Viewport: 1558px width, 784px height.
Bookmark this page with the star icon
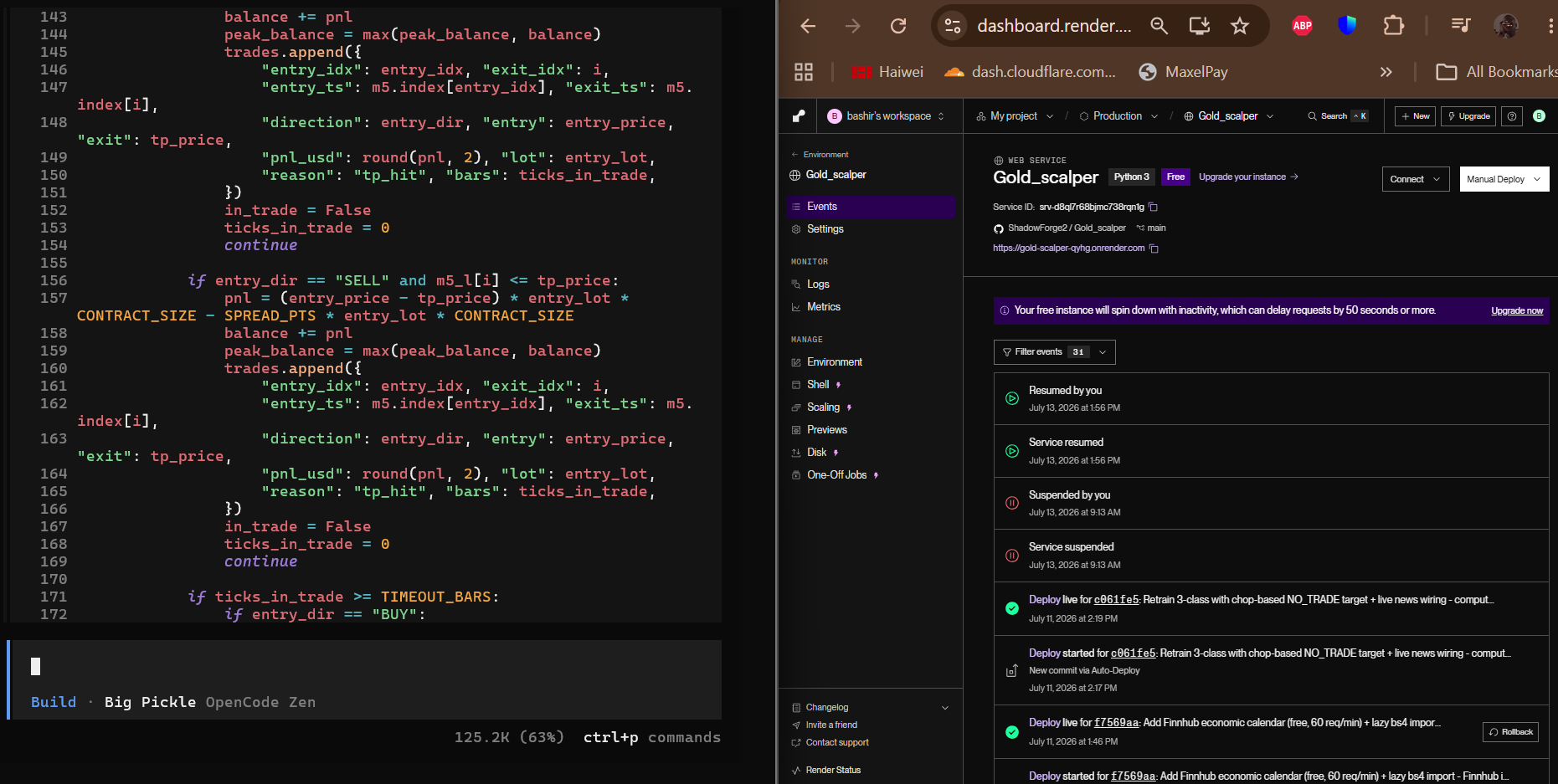(x=1240, y=26)
